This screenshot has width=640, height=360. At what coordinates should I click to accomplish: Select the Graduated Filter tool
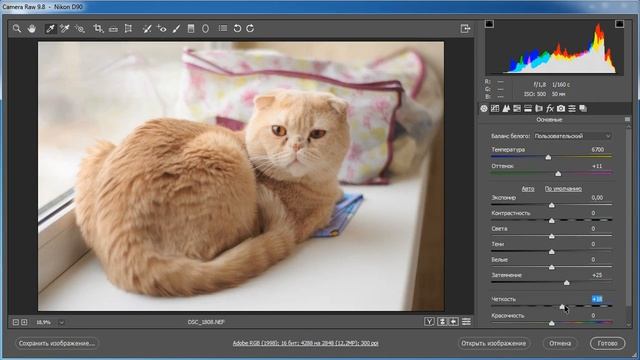click(x=191, y=29)
